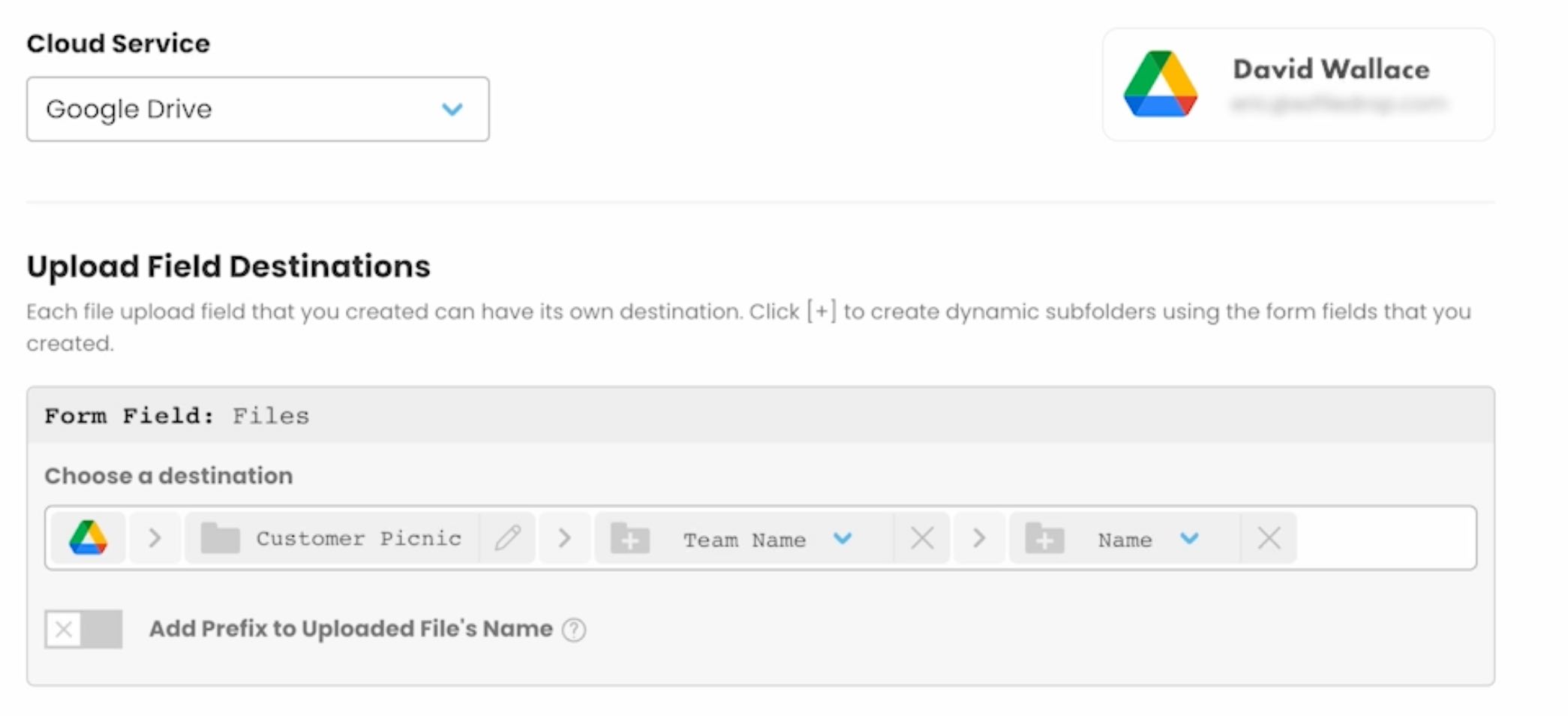Click the Add Prefix to Uploaded File's Name label
The width and height of the screenshot is (1568, 716).
(x=350, y=629)
